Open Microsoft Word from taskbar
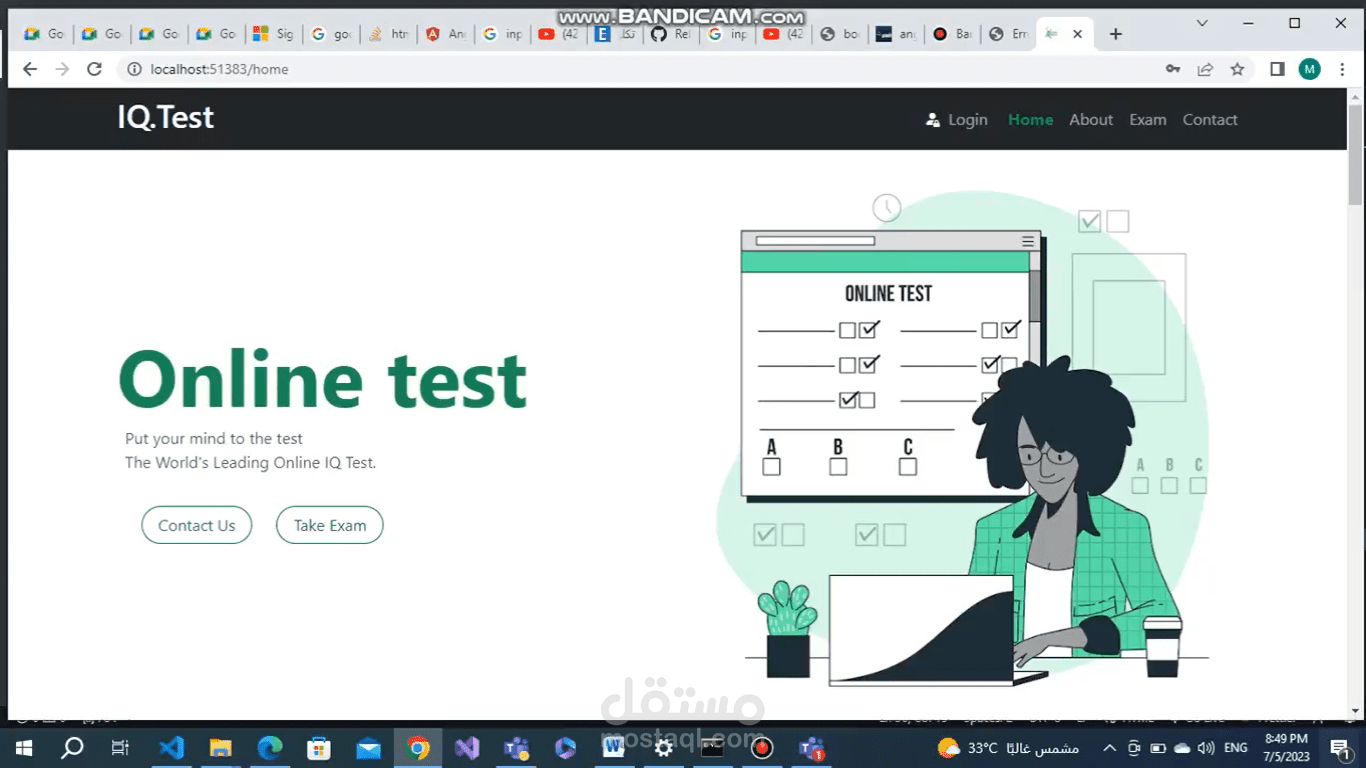This screenshot has height=768, width=1366. click(613, 747)
